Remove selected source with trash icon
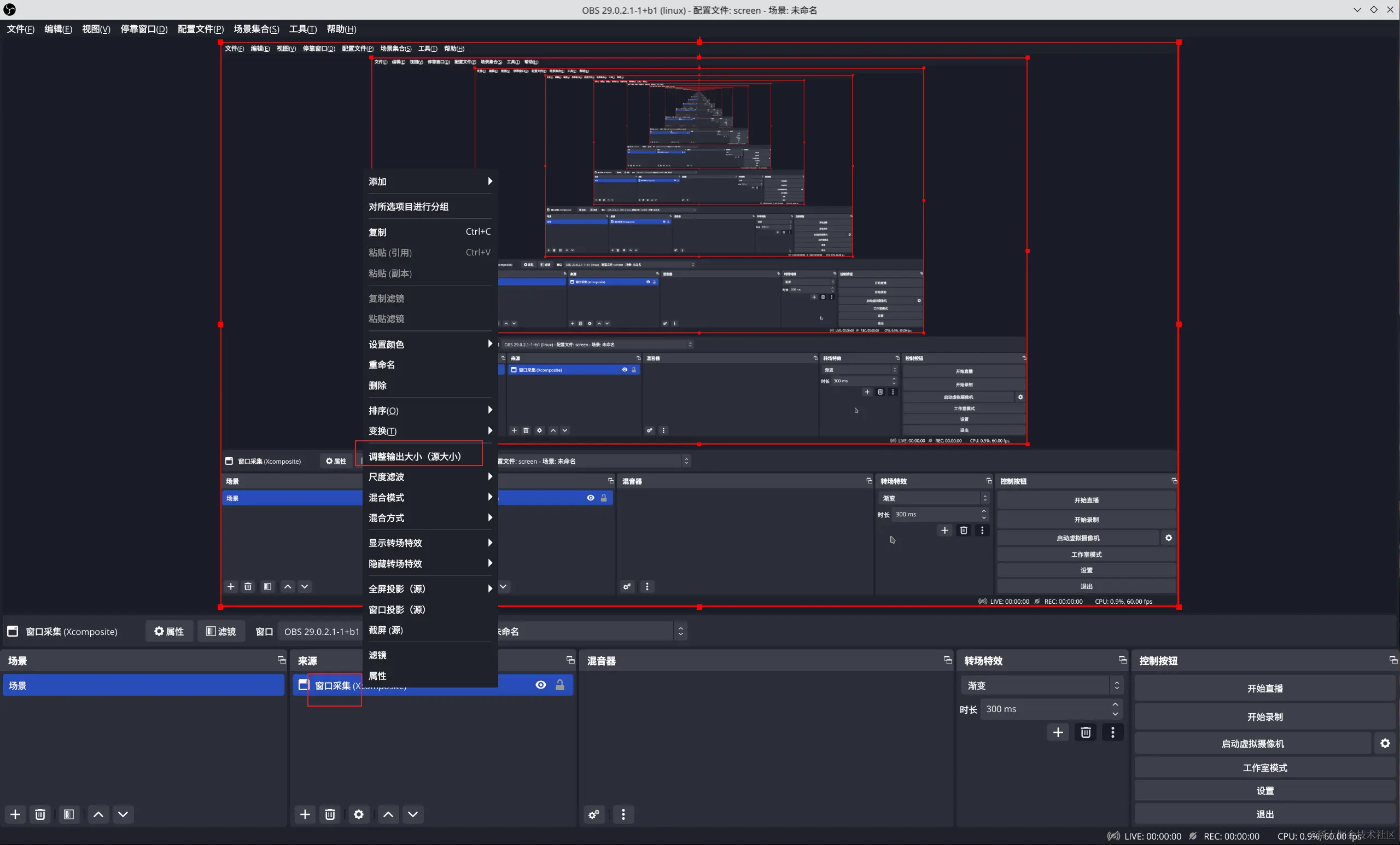 point(330,814)
